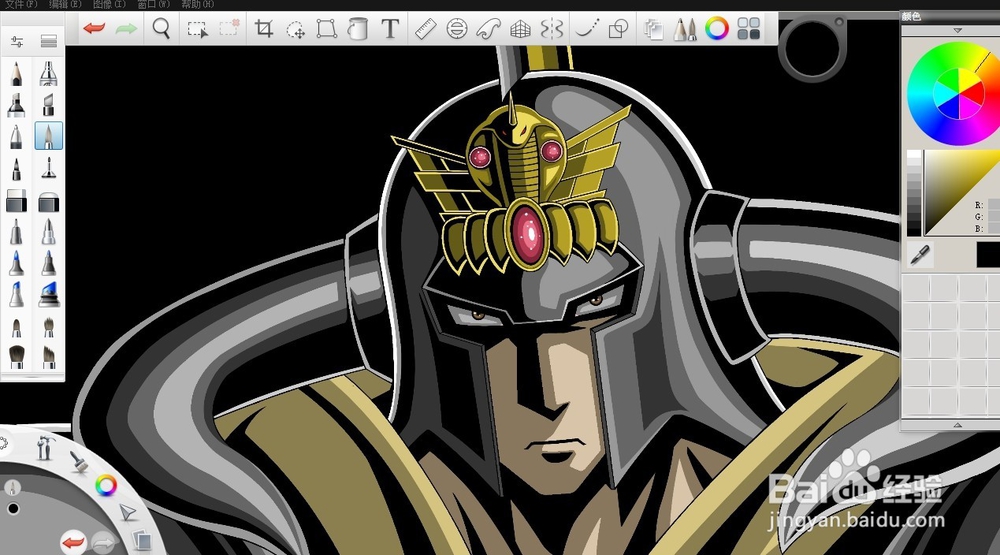The image size is (1000, 555).
Task: Open the 编辑(E) menu
Action: tap(65, 4)
